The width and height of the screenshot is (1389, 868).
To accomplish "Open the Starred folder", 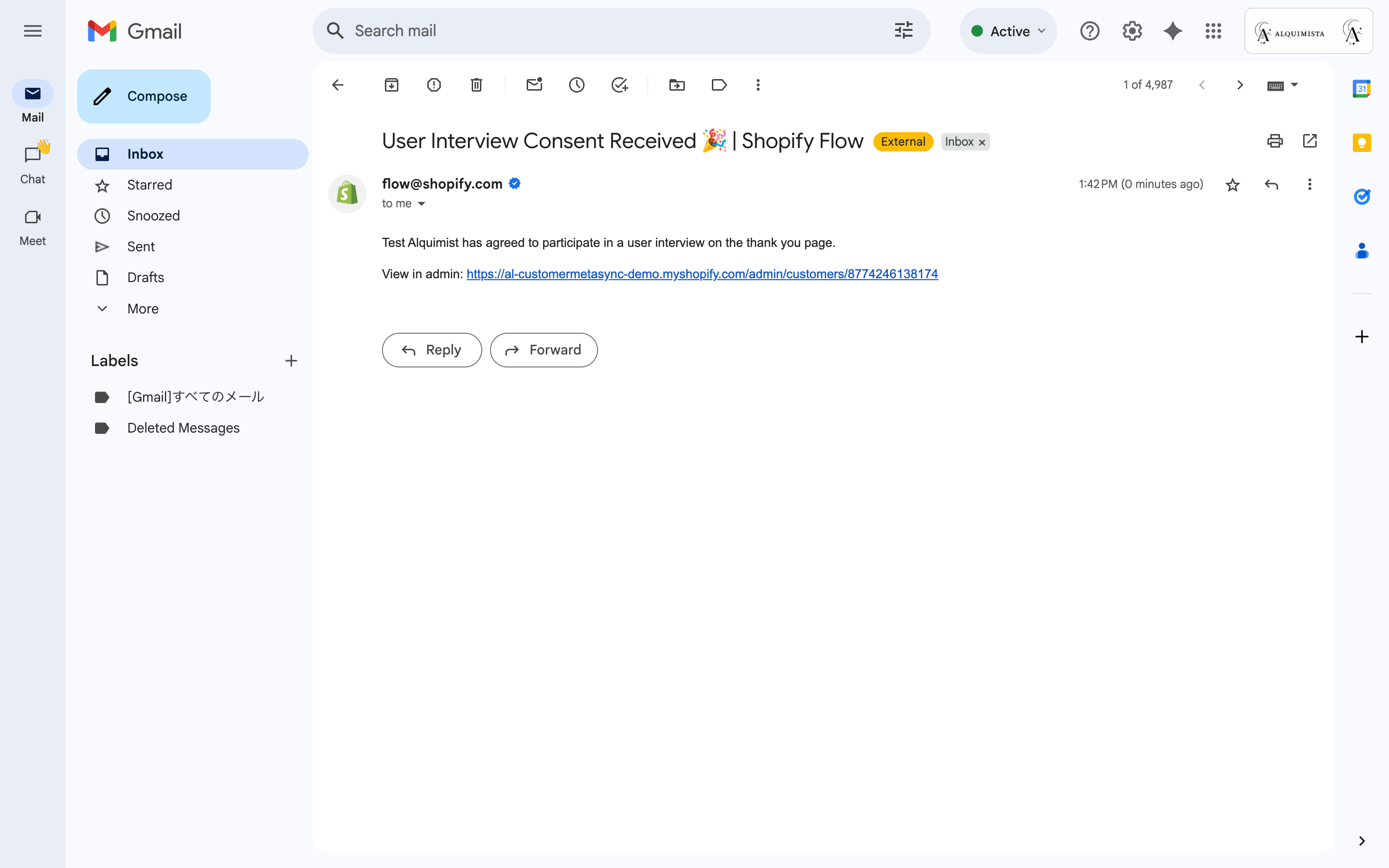I will point(193,185).
